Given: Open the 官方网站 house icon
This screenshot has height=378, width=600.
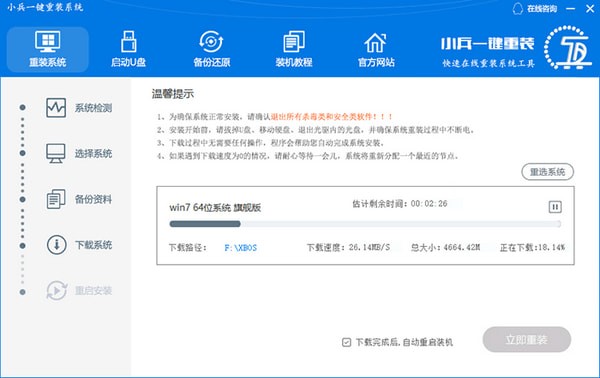Looking at the screenshot, I should [375, 42].
